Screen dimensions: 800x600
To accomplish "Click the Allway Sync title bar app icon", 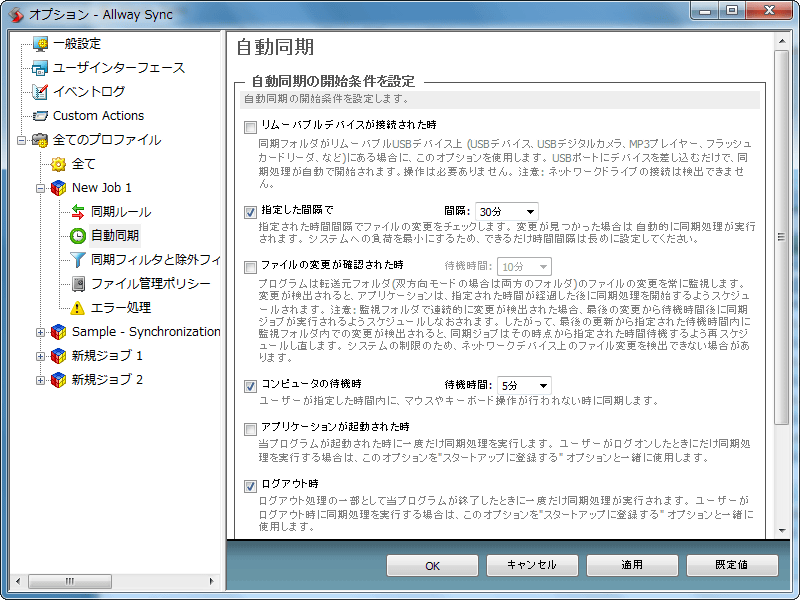I will click(x=16, y=14).
